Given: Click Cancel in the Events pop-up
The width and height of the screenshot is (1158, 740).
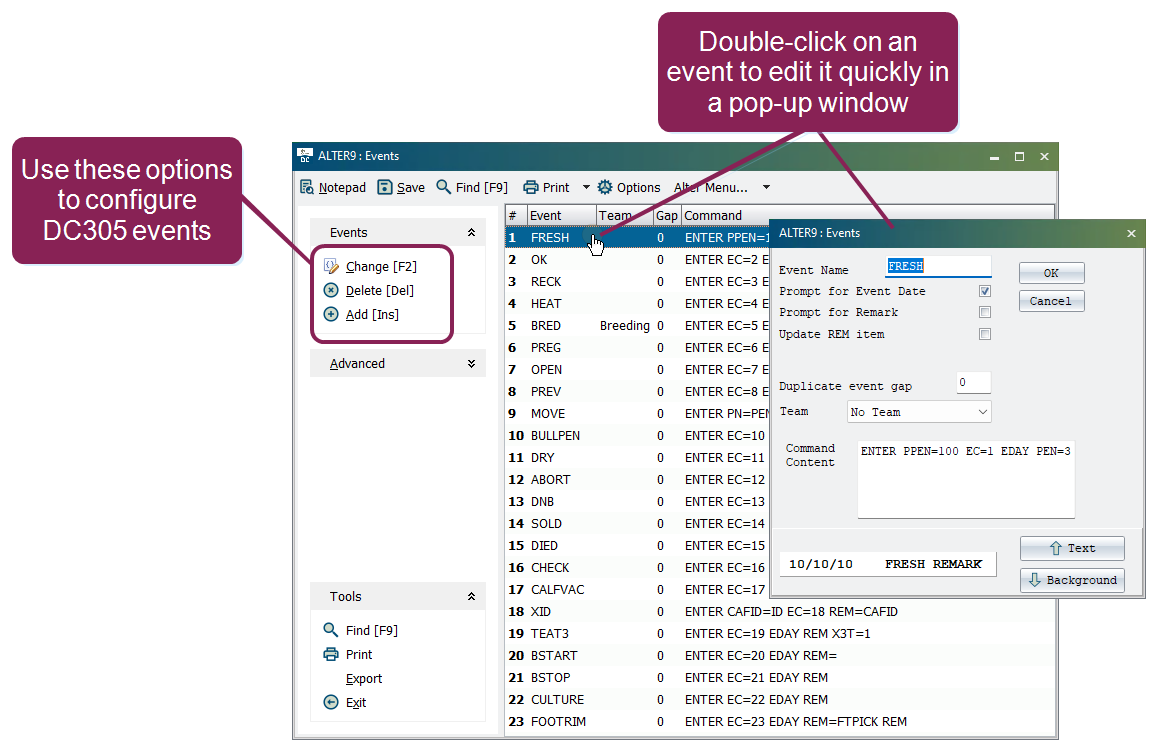Looking at the screenshot, I should coord(1052,301).
